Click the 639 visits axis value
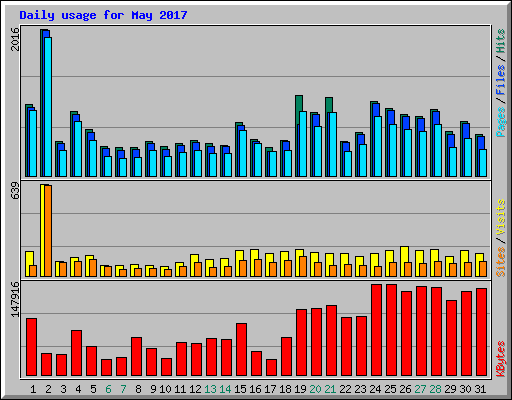The height and width of the screenshot is (400, 512). (x=15, y=191)
